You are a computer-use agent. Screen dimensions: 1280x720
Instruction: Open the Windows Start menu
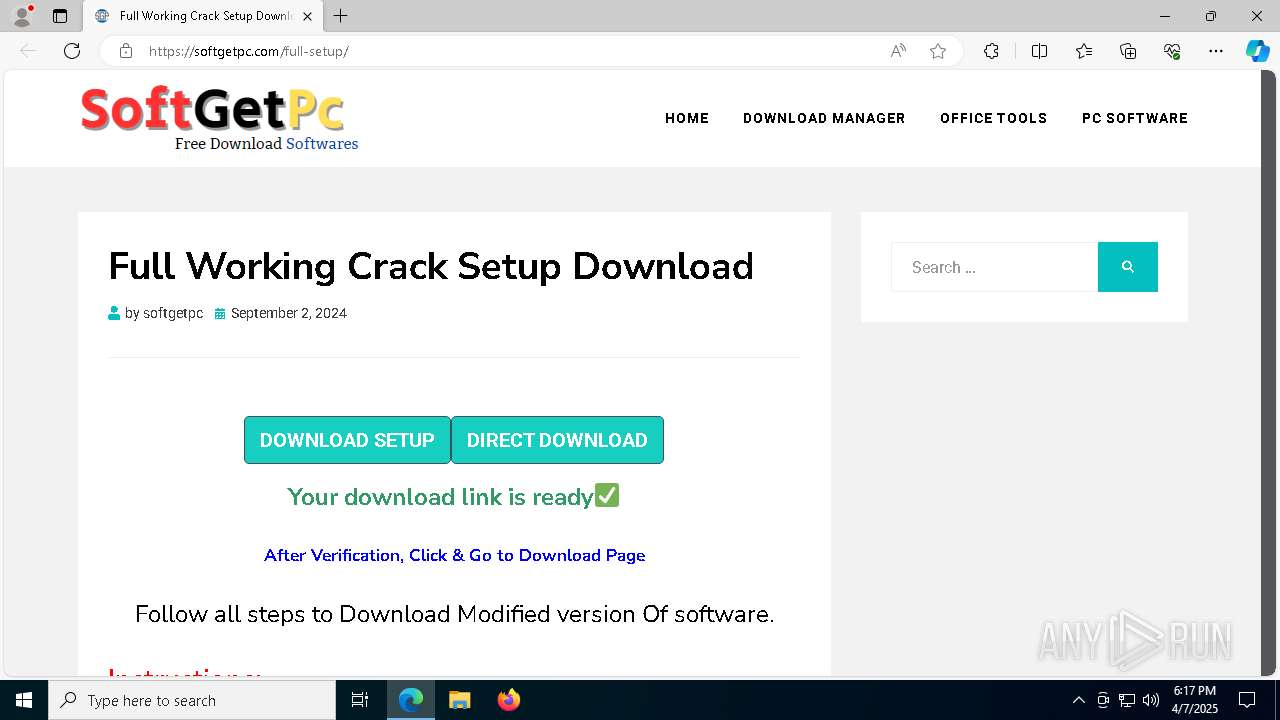tap(24, 700)
